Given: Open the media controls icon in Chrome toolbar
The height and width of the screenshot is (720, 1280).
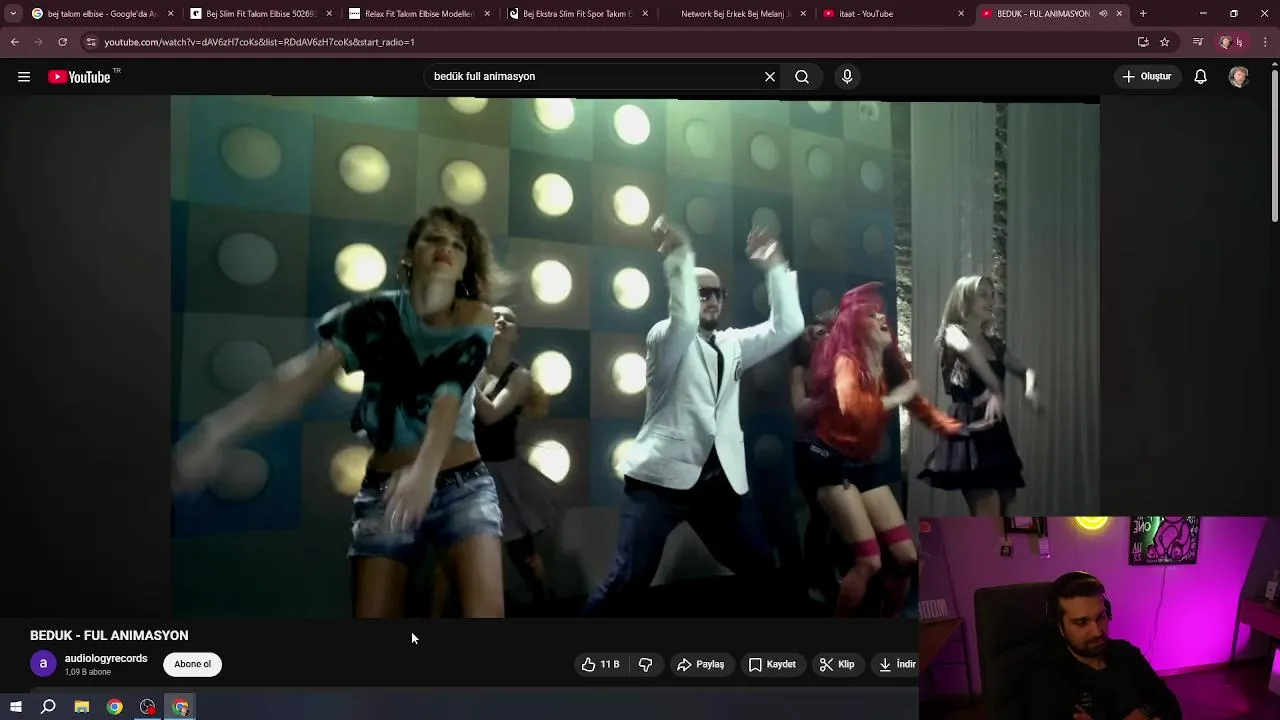Looking at the screenshot, I should pyautogui.click(x=1198, y=42).
